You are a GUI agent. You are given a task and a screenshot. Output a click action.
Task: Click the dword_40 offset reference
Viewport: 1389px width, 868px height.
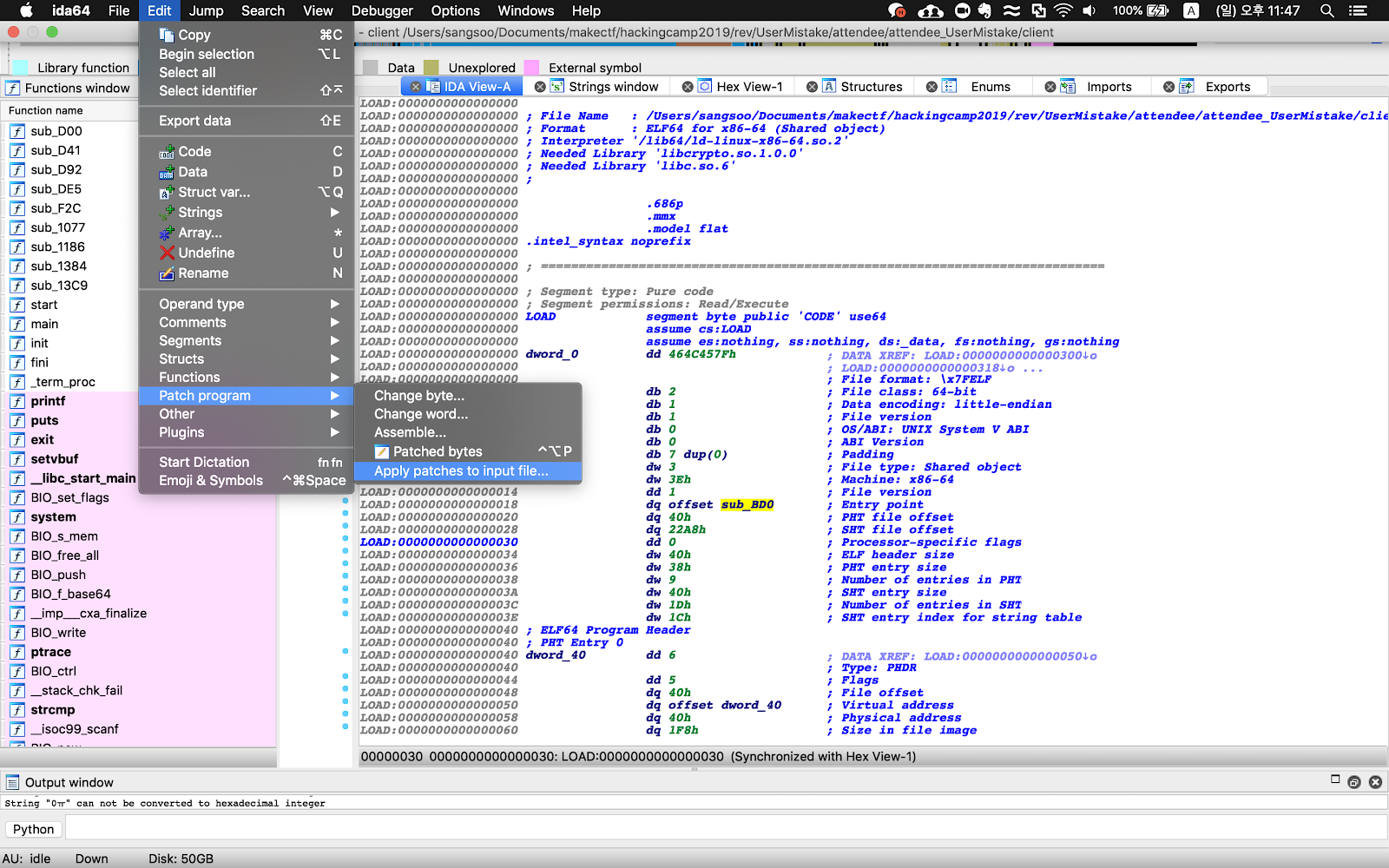point(751,706)
